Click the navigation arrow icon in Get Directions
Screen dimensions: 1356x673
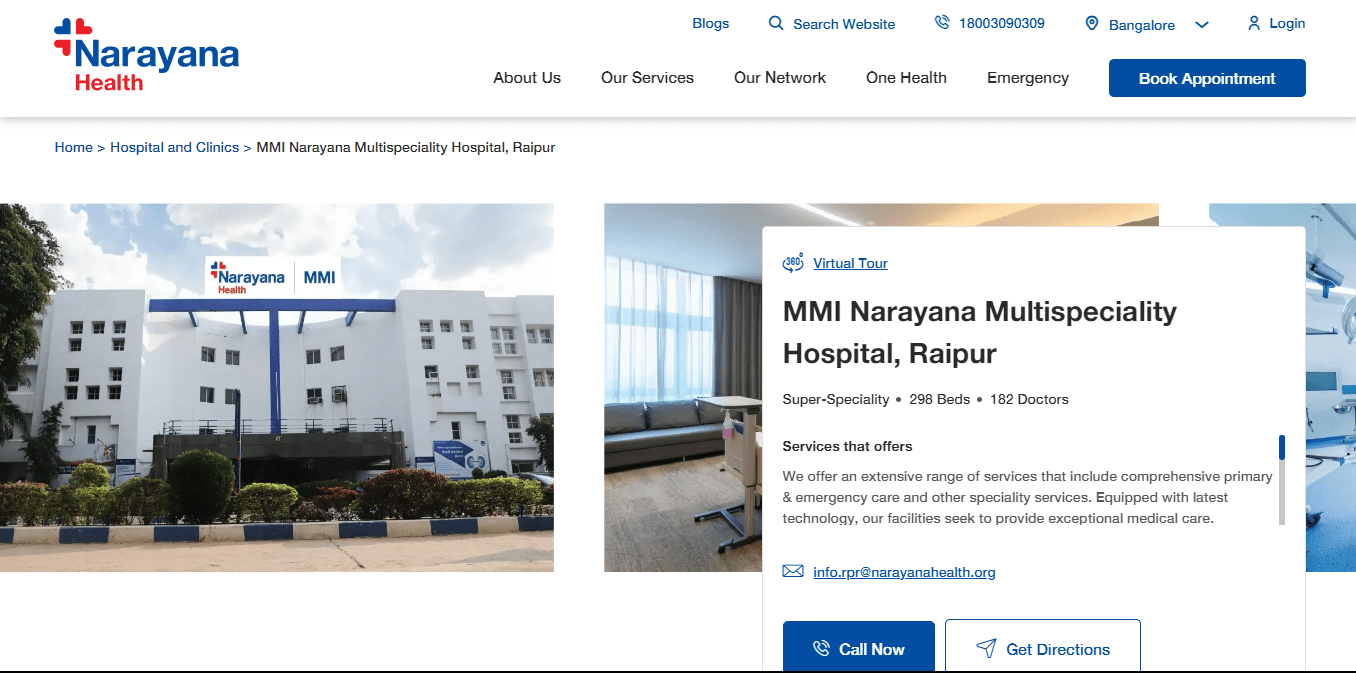(987, 648)
